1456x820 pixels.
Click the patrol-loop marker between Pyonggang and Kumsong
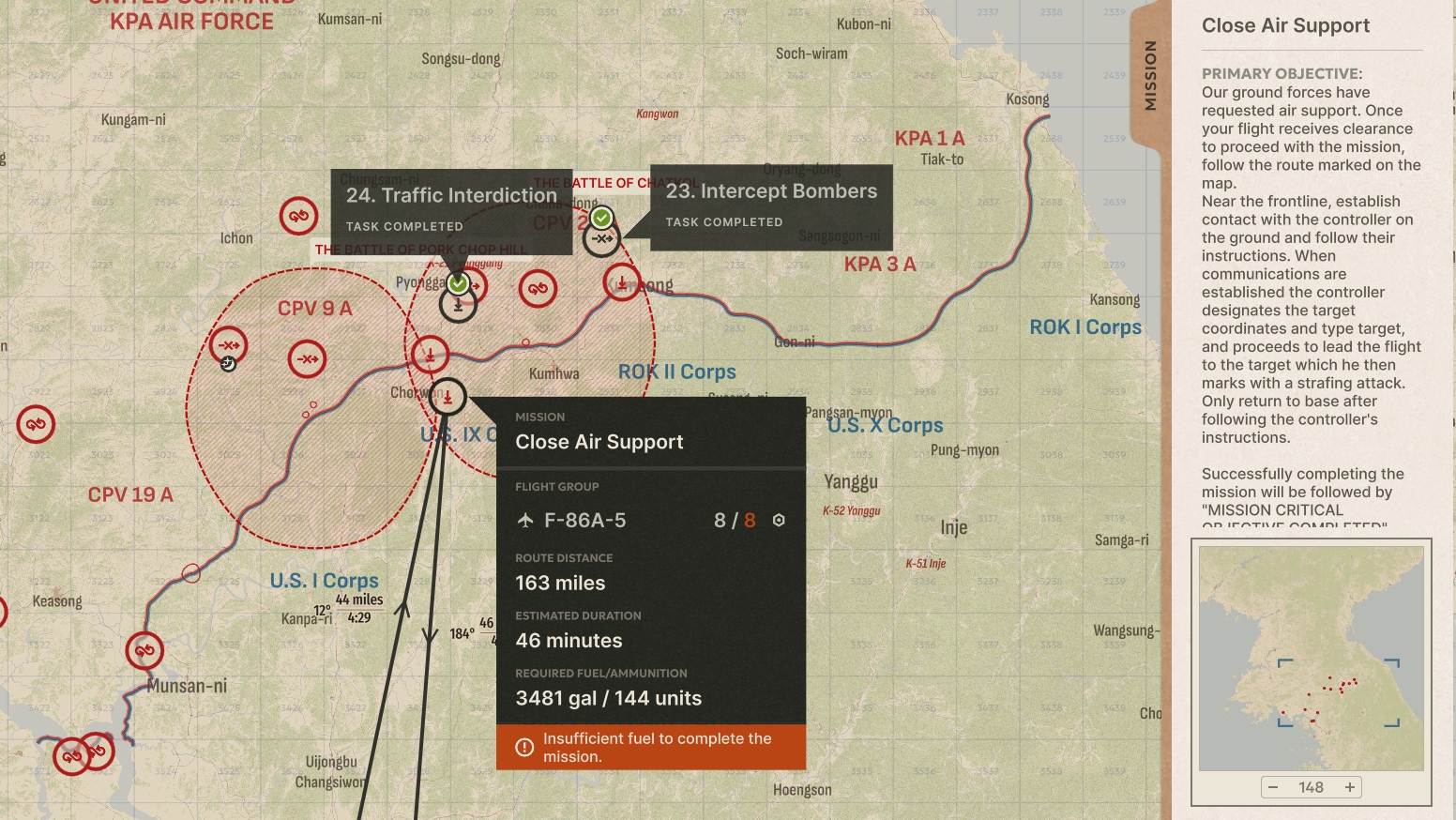[538, 288]
